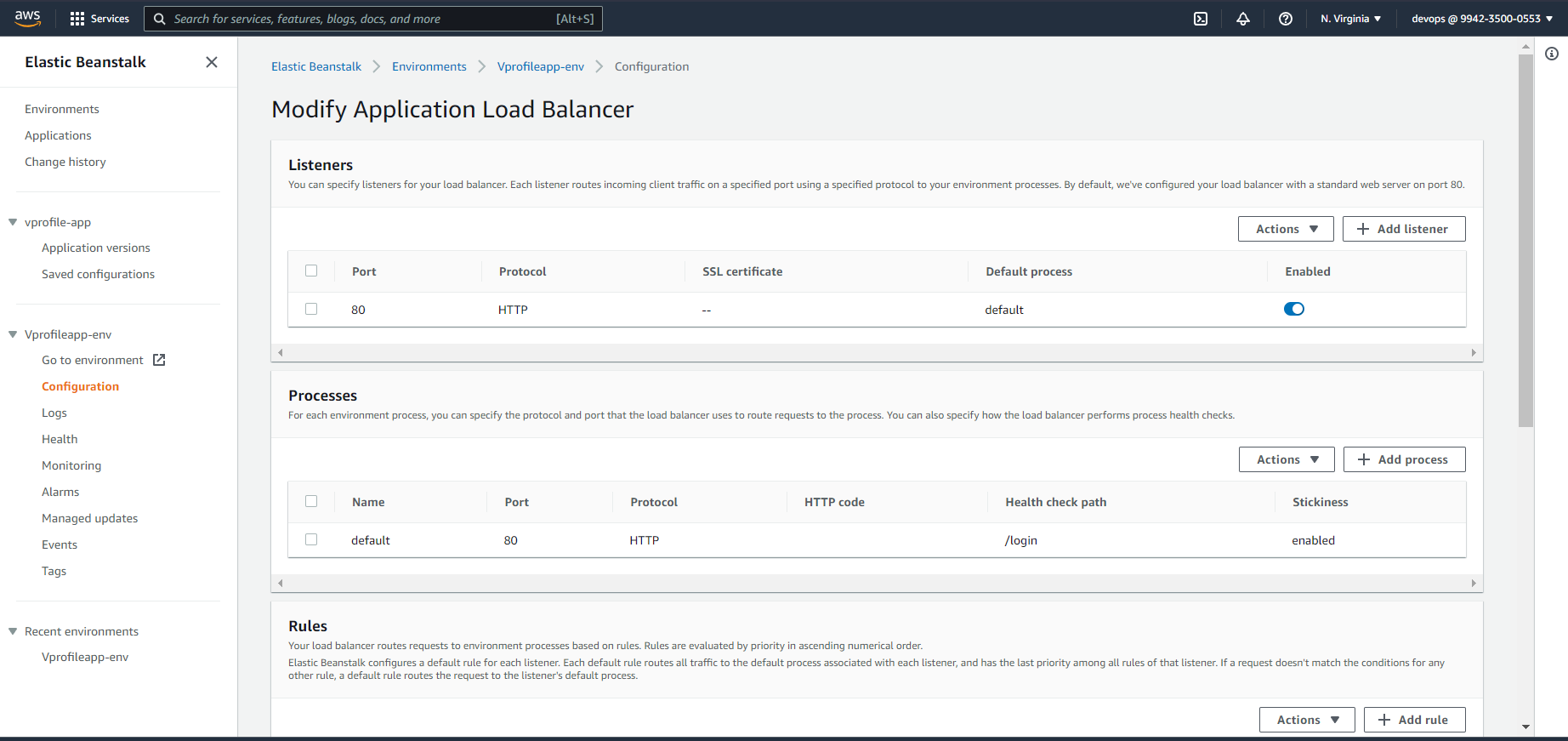Open the Processes Actions dropdown
This screenshot has height=741, width=1568.
(1287, 459)
